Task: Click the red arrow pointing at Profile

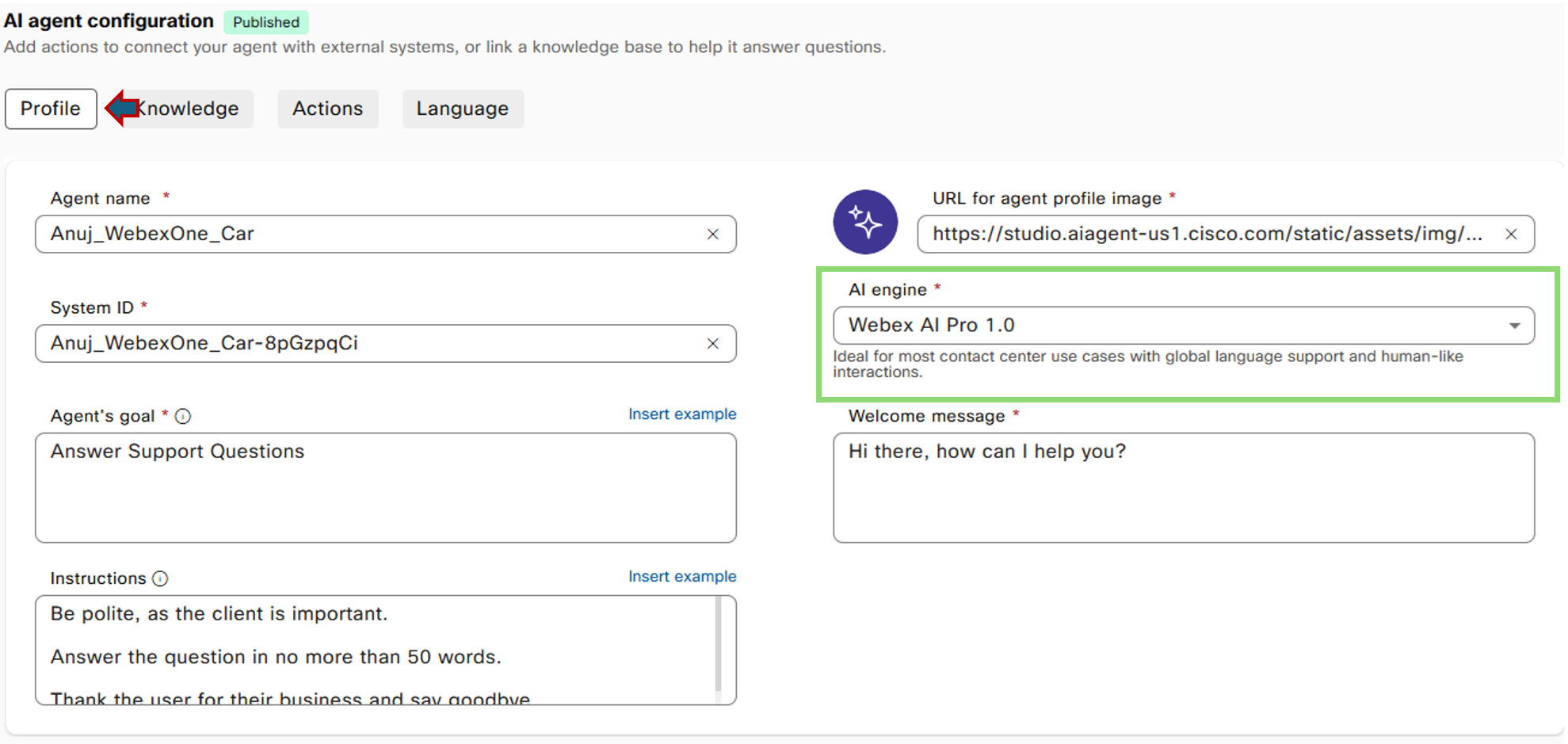Action: tap(121, 108)
